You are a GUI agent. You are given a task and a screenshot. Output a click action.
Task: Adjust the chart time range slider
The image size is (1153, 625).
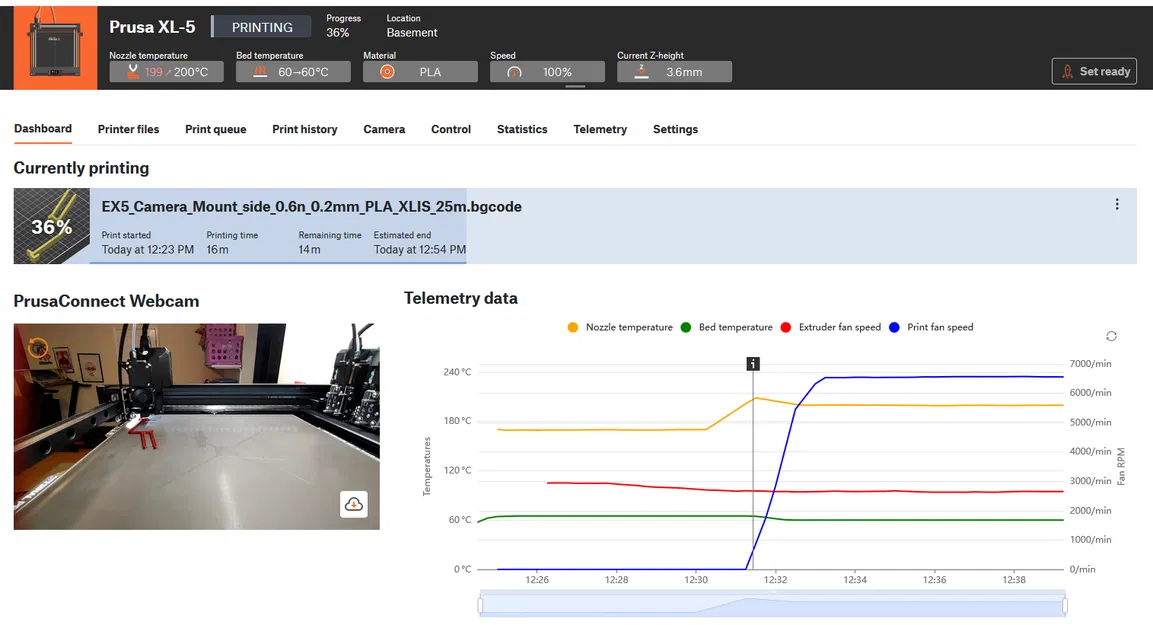[770, 606]
